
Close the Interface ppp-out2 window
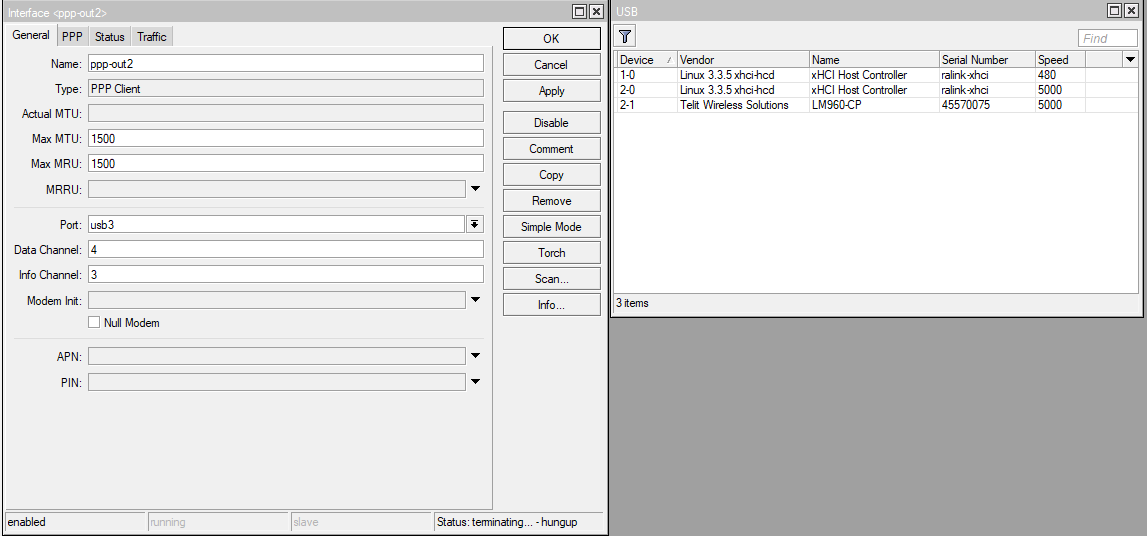point(596,11)
